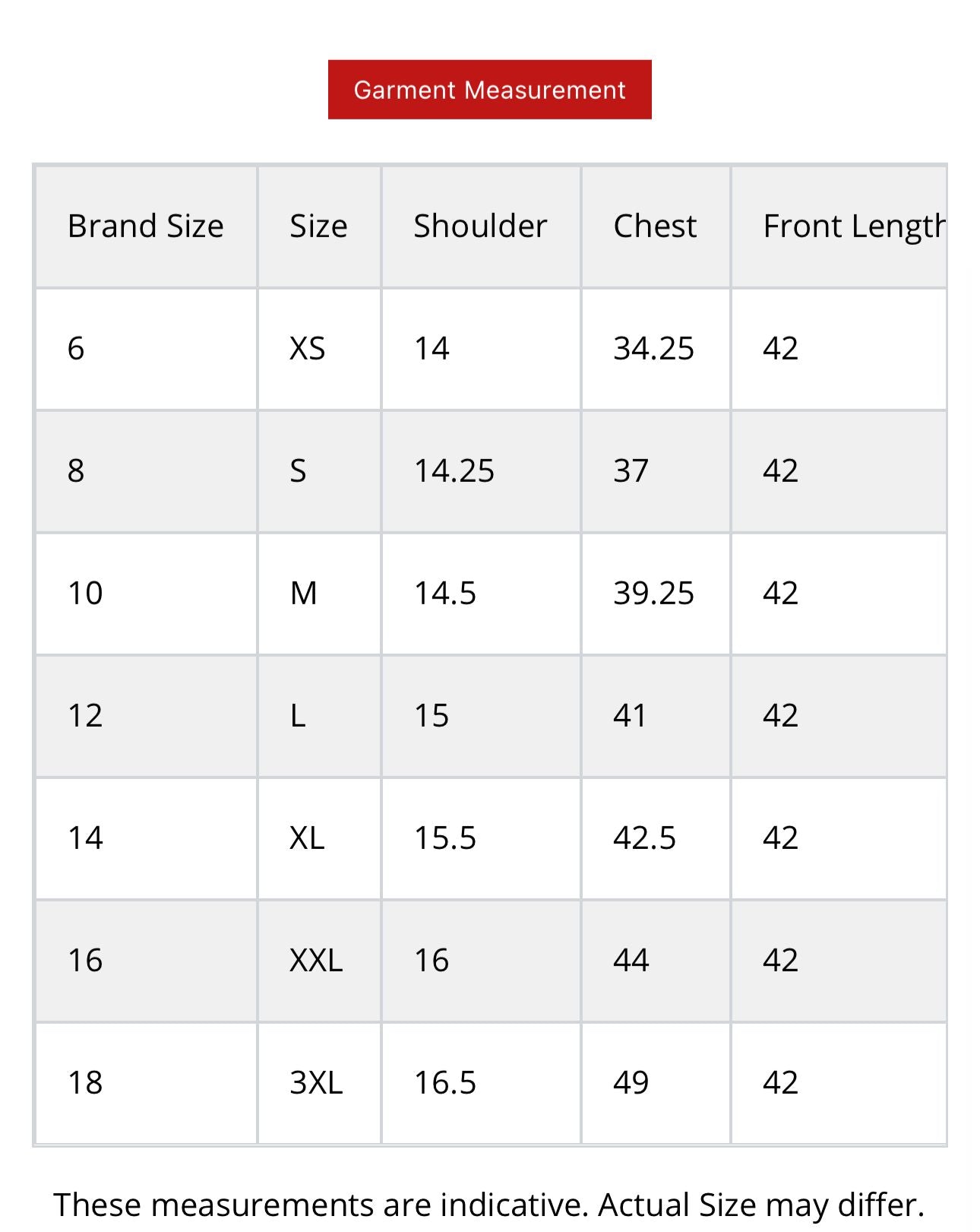
Task: Select chest value 42.5 in XL row
Action: [644, 838]
